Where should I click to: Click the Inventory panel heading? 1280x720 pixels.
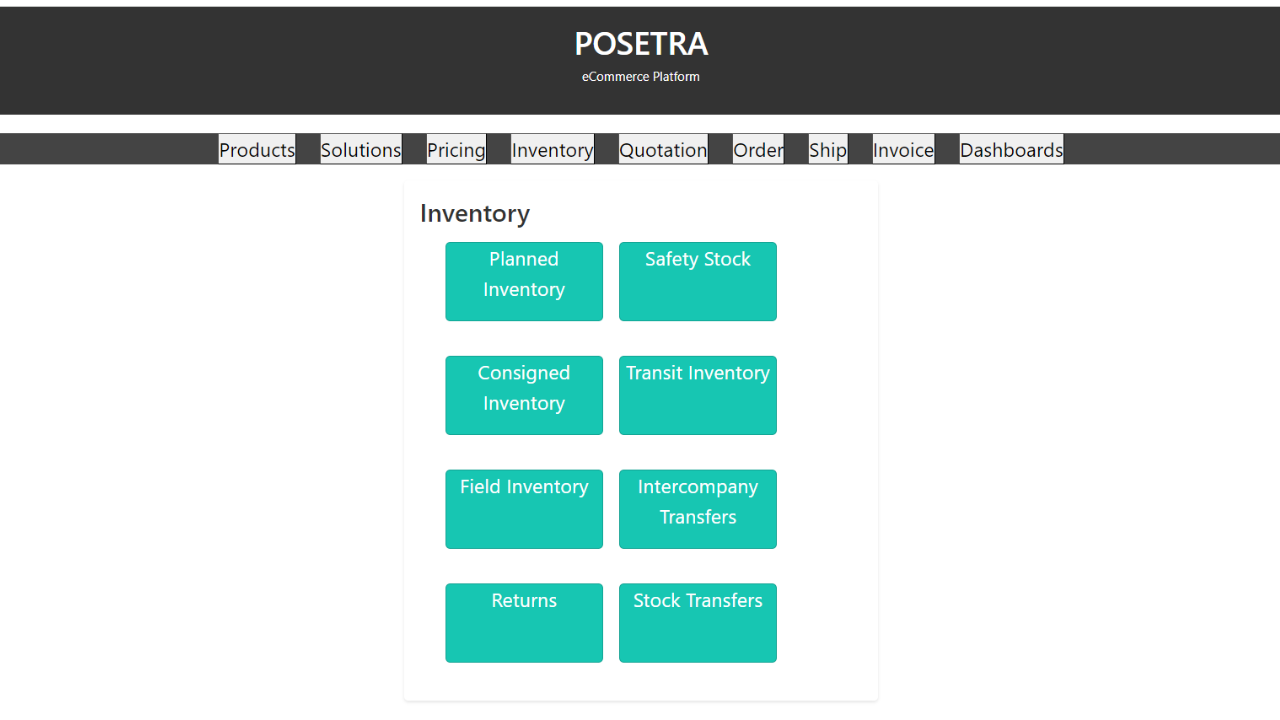point(475,213)
